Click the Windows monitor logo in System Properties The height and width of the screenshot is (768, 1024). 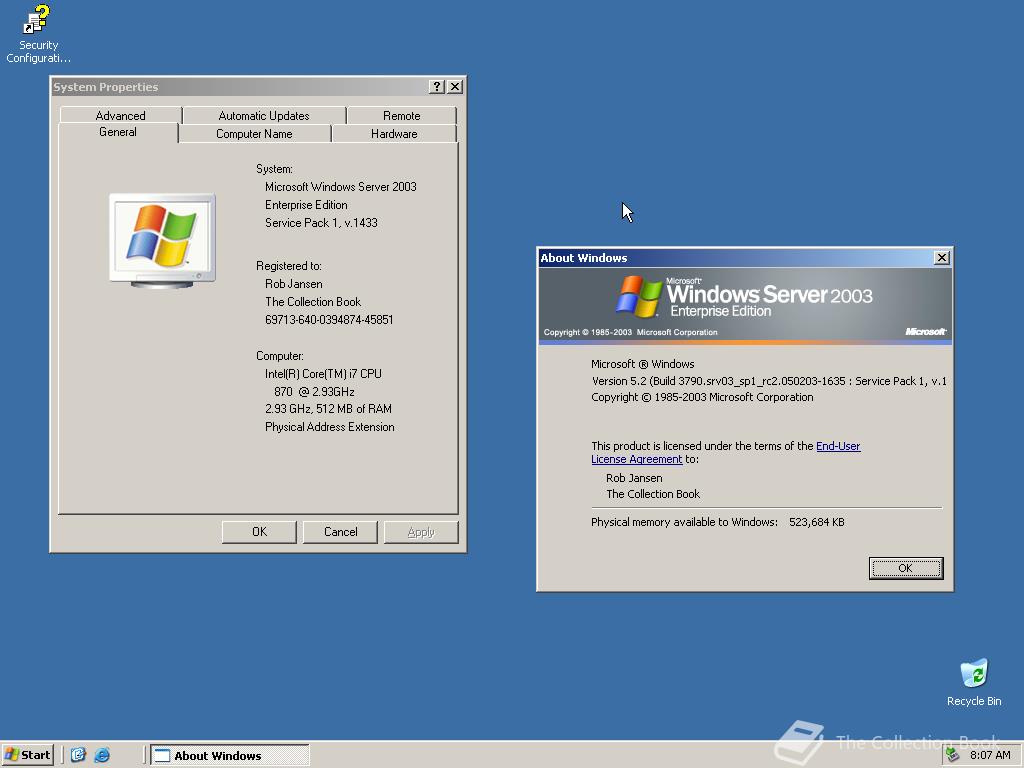click(x=162, y=241)
